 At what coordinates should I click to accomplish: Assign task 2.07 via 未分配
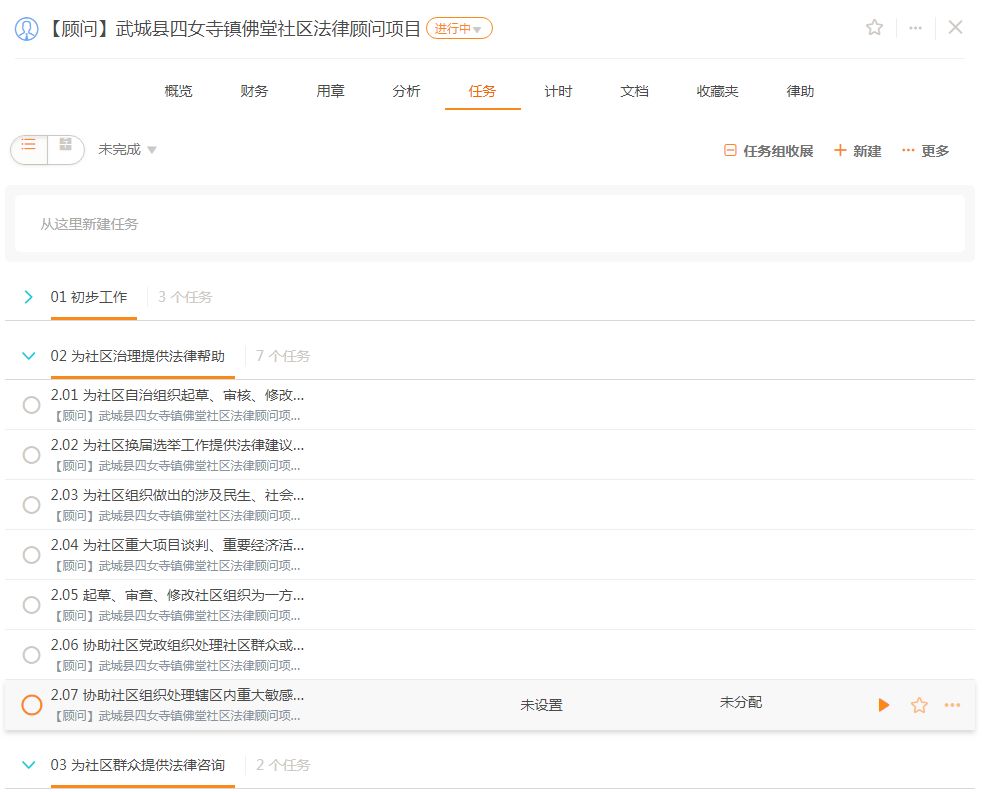741,702
